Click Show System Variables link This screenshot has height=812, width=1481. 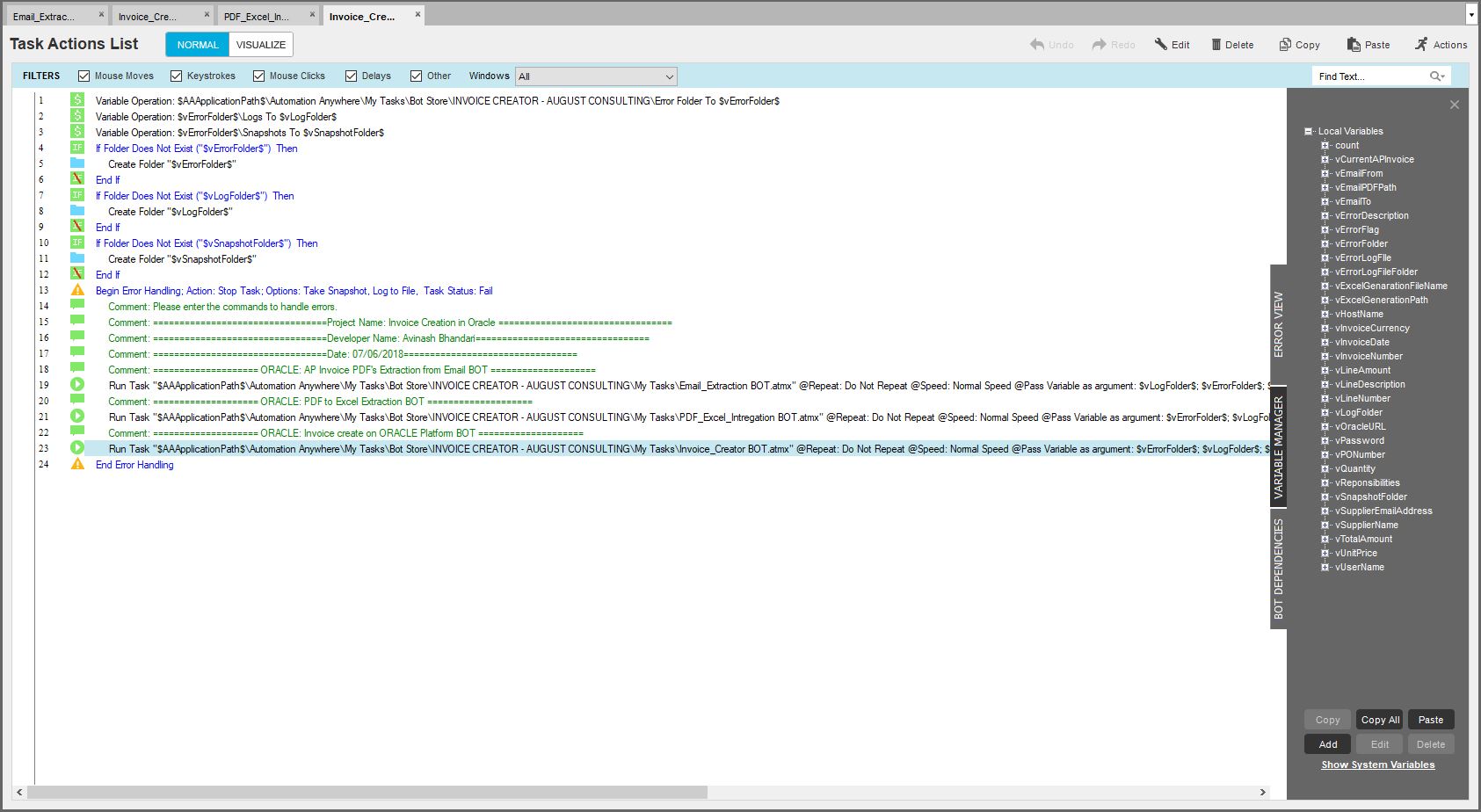click(1377, 765)
